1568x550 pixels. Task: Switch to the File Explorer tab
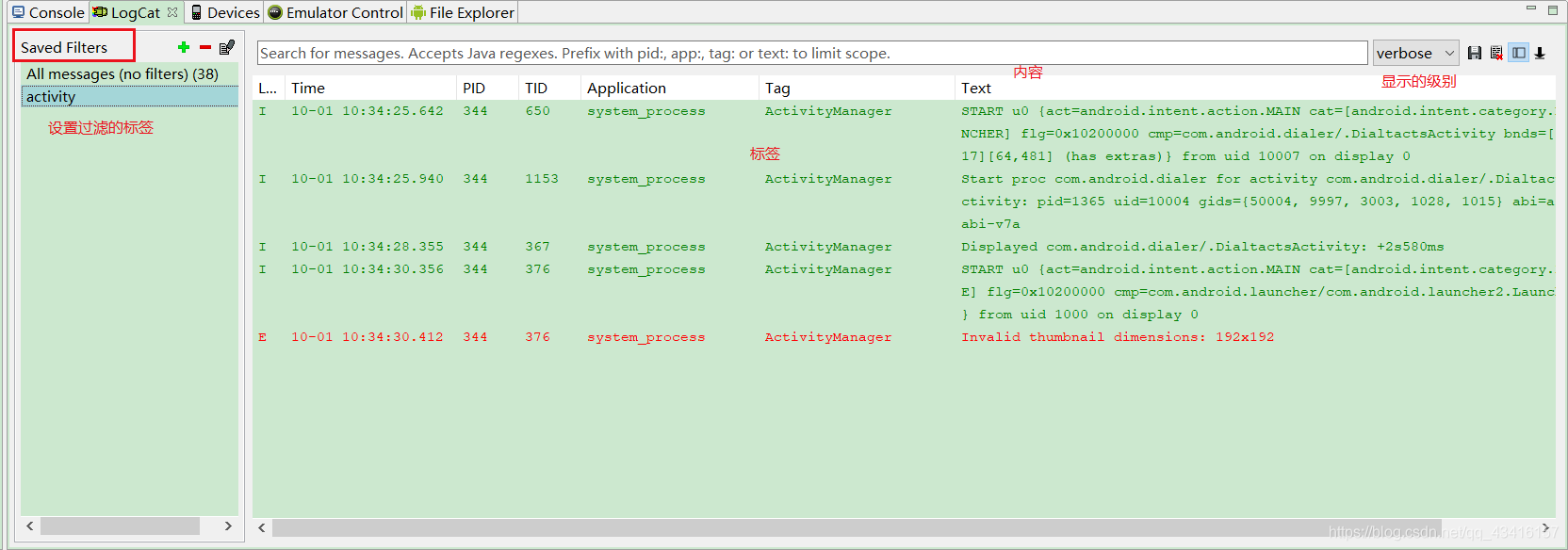tap(463, 12)
